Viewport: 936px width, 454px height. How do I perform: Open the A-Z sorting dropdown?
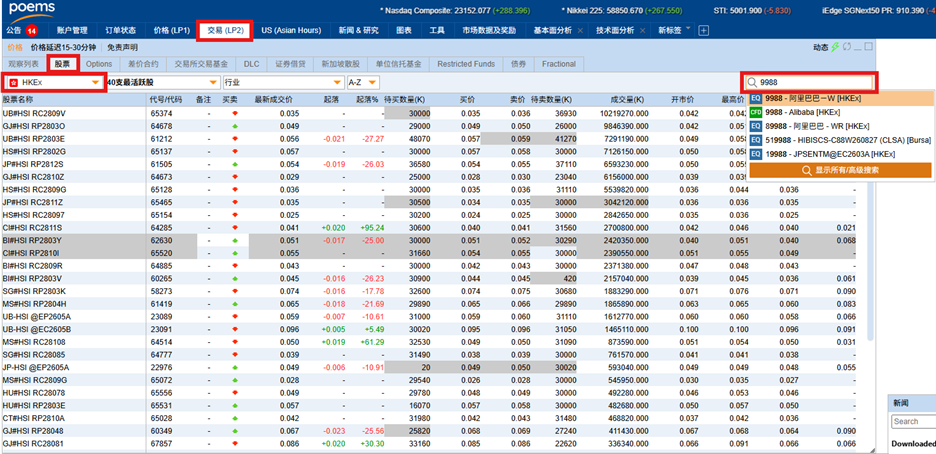(x=366, y=82)
